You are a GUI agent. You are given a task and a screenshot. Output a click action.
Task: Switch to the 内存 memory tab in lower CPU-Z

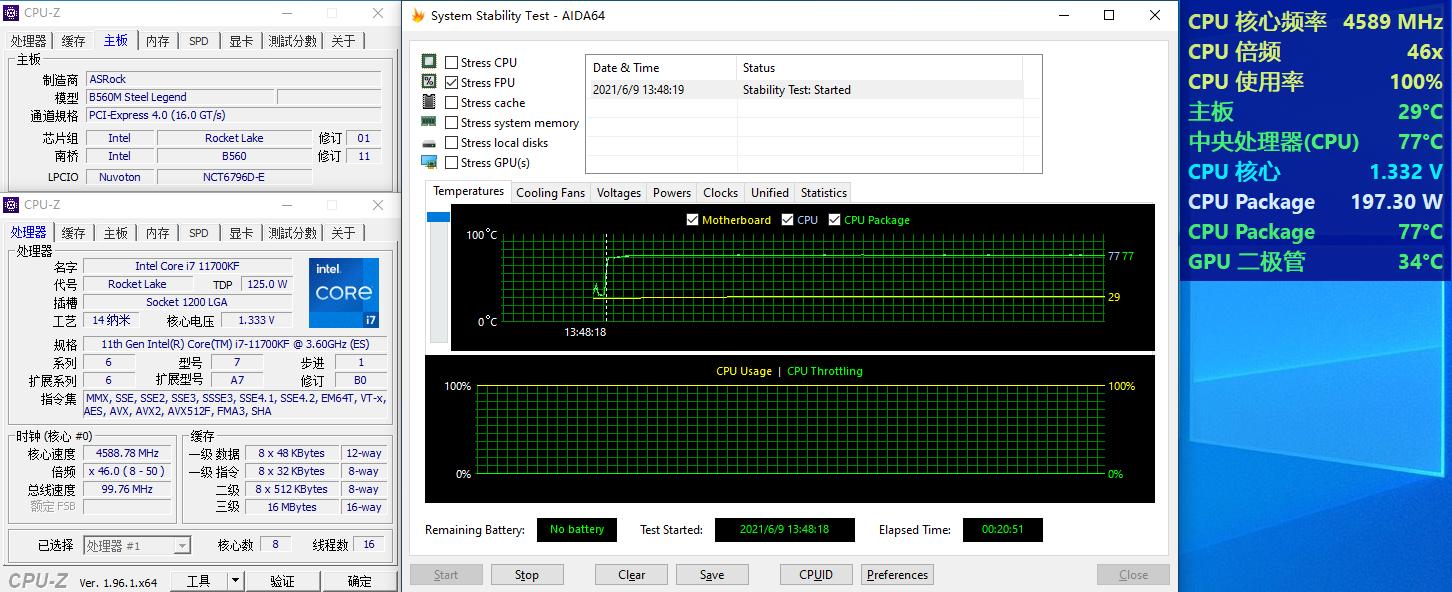click(x=158, y=233)
